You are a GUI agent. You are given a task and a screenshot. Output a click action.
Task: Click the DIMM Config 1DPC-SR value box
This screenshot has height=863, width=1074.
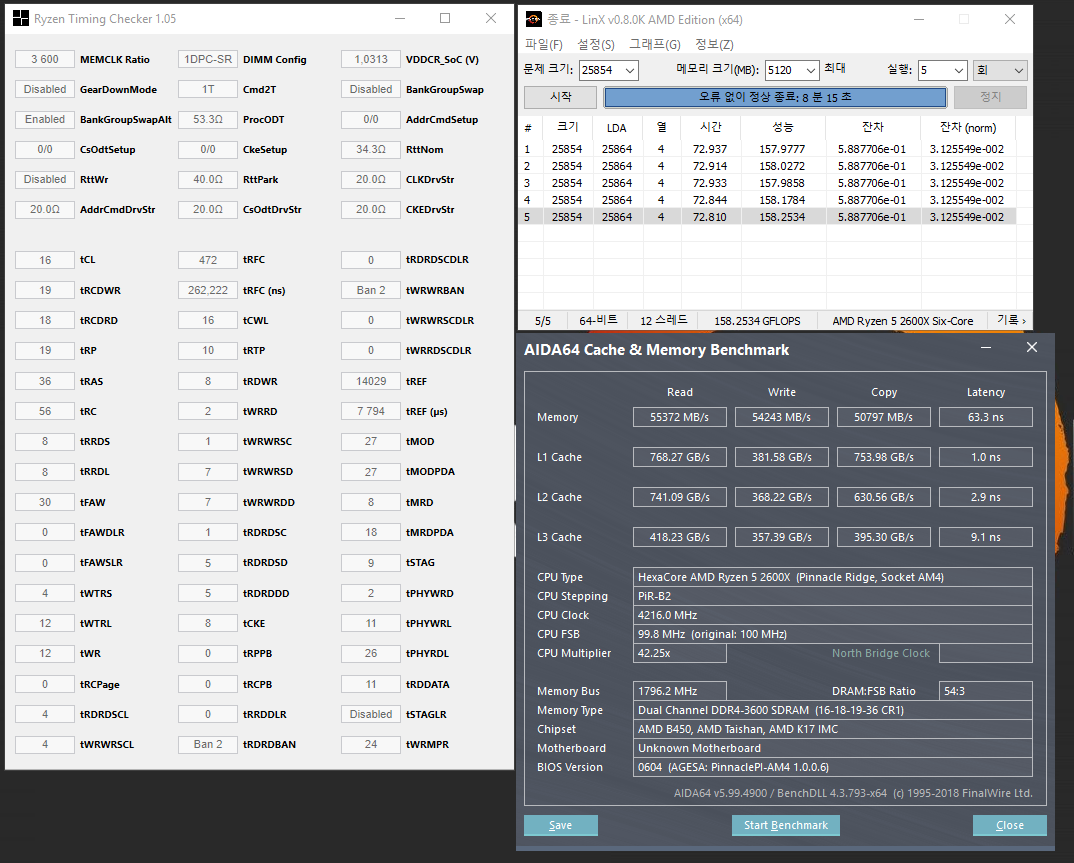click(x=208, y=59)
